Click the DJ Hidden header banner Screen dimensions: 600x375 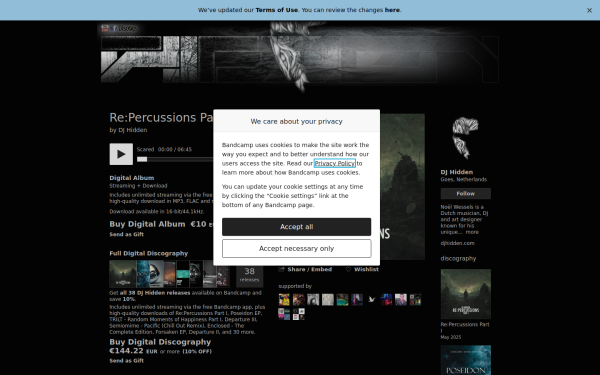point(300,57)
